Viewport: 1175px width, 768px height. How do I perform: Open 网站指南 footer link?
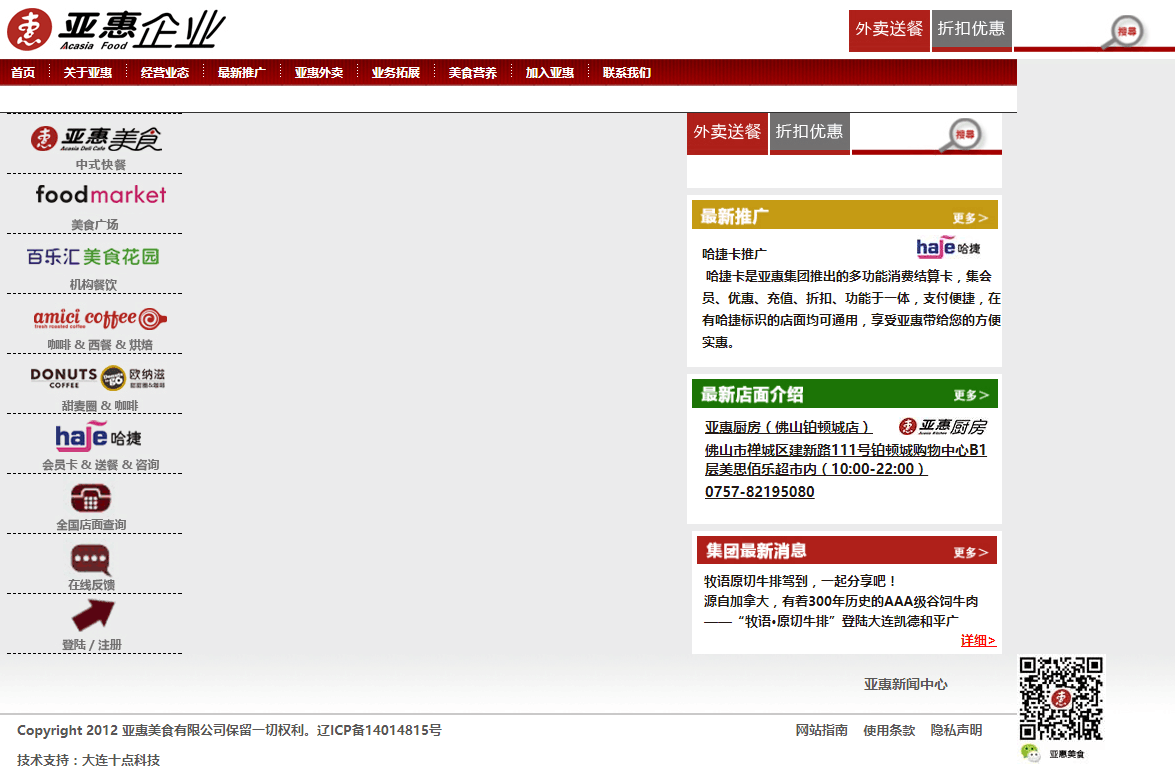click(x=821, y=730)
